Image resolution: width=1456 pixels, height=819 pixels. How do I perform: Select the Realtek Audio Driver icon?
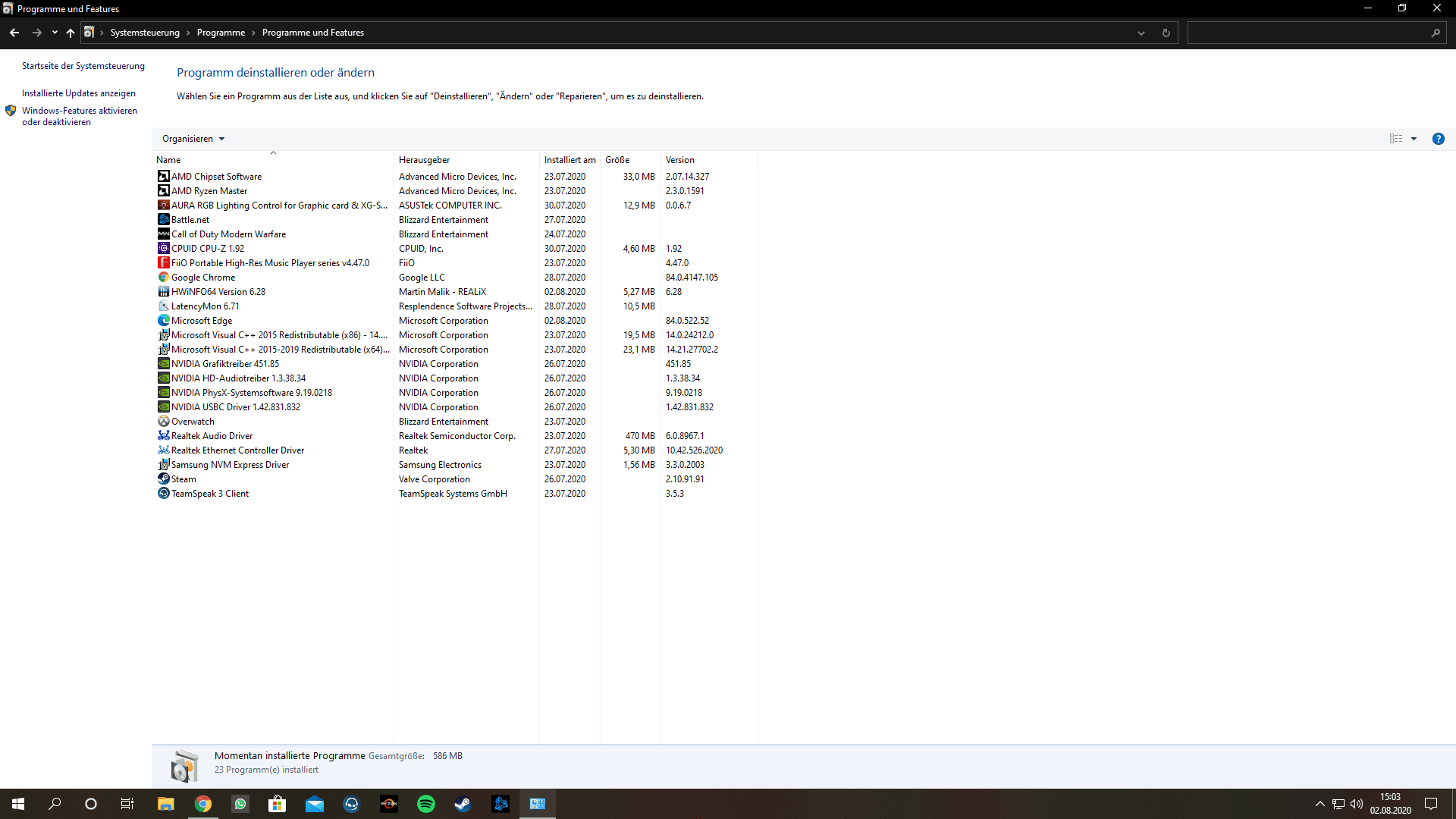point(163,436)
